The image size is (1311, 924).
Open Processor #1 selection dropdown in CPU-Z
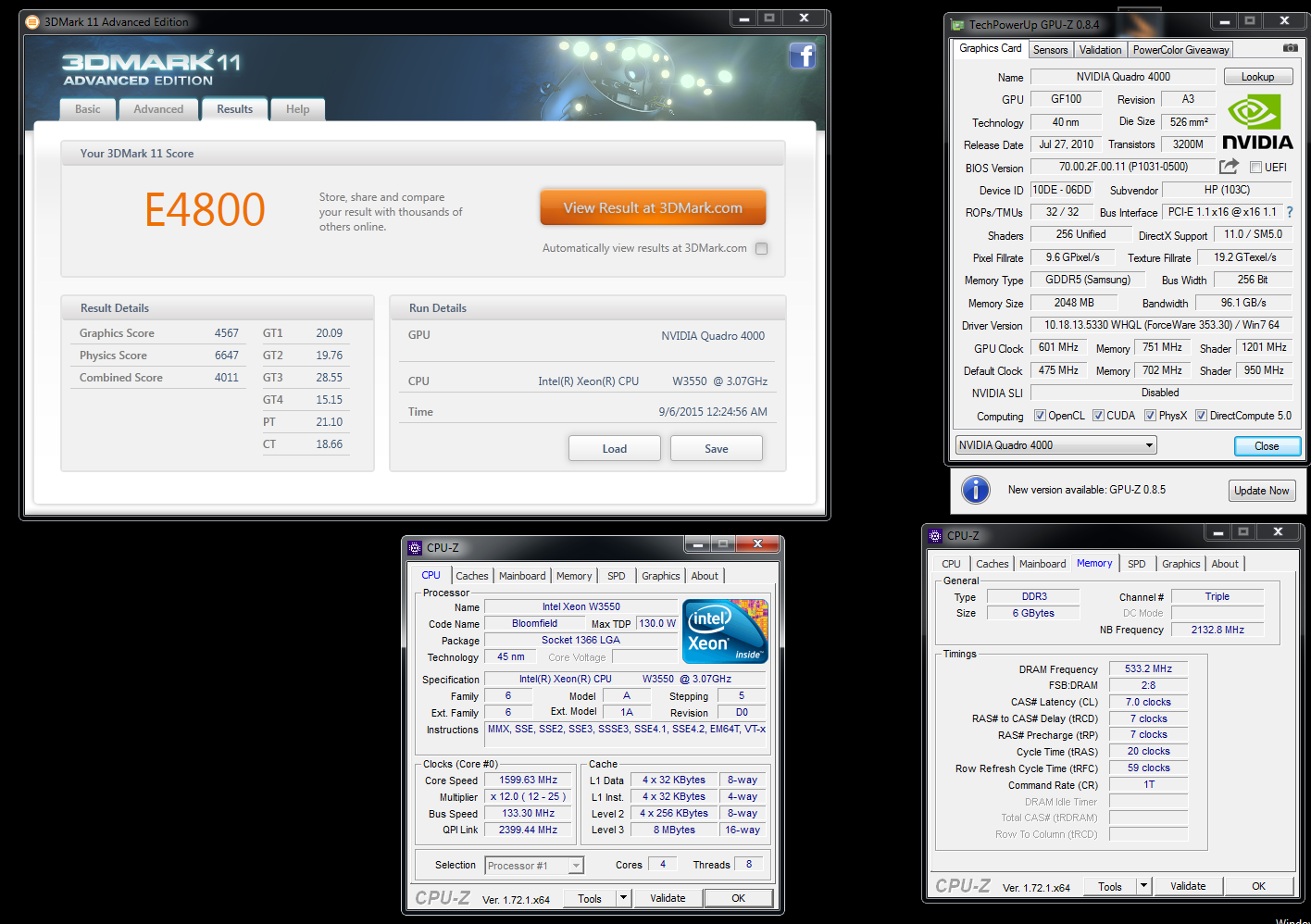[534, 866]
